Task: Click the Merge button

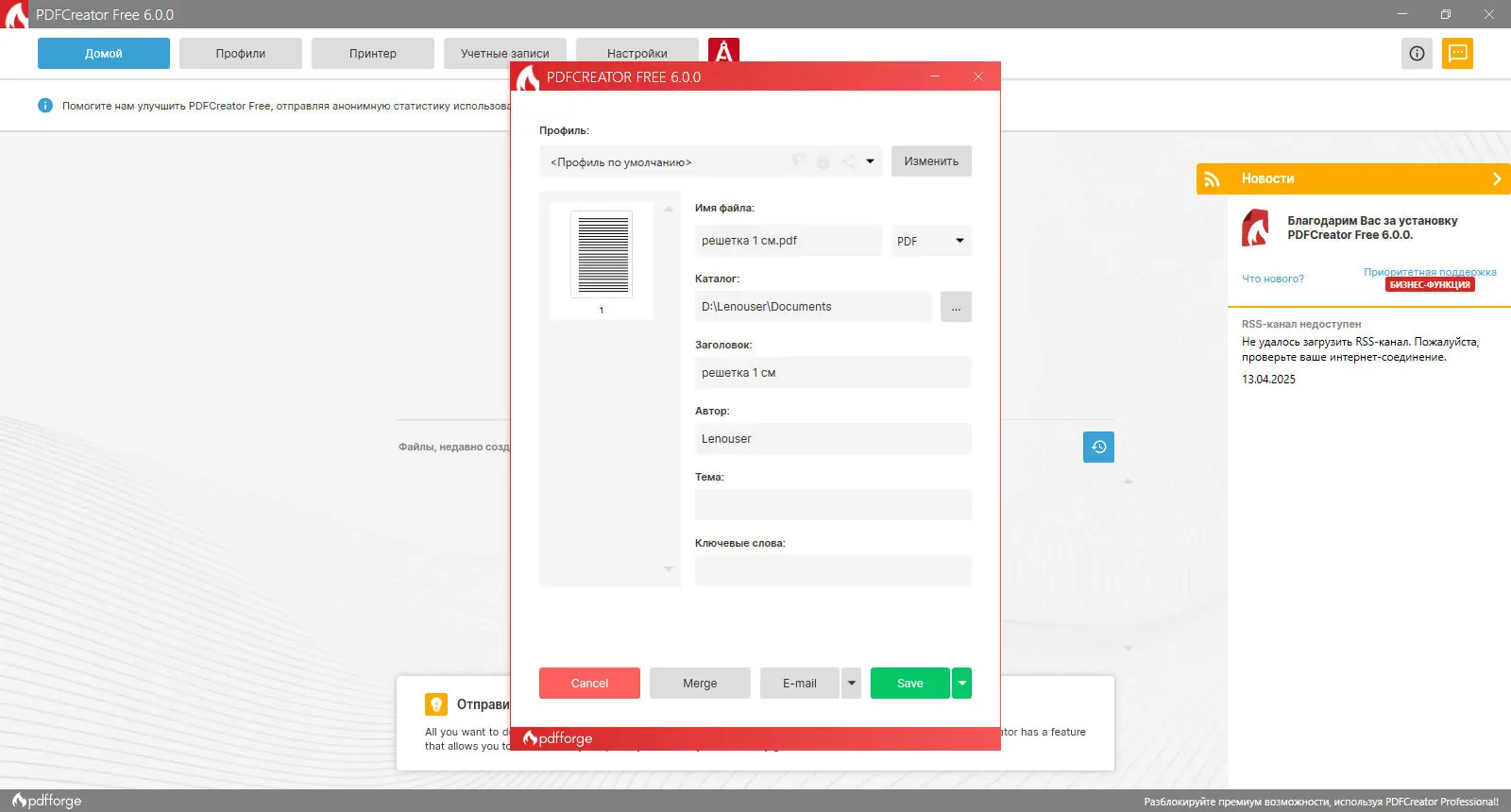Action: click(x=700, y=683)
